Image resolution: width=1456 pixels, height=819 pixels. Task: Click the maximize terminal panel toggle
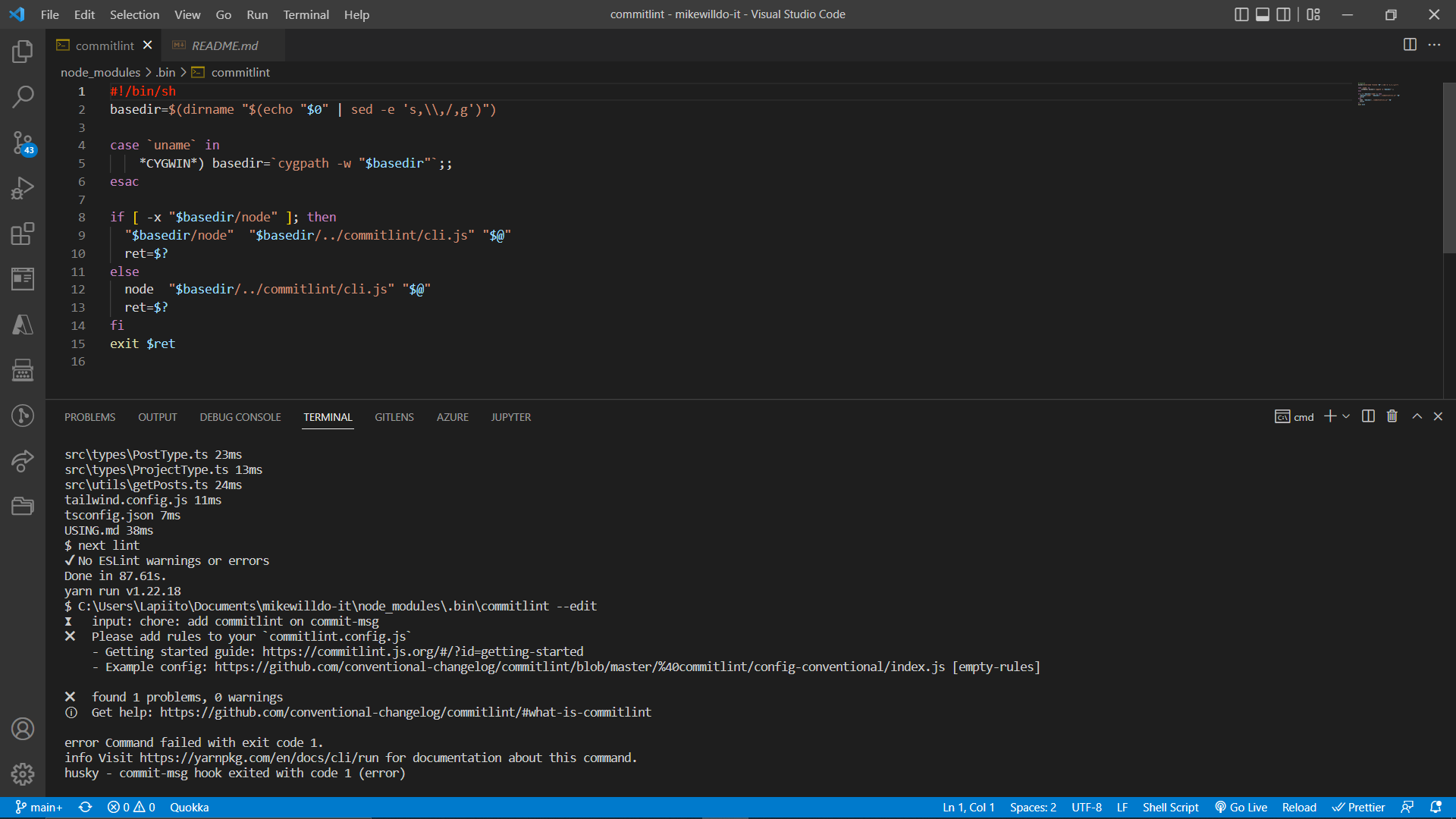coord(1417,416)
